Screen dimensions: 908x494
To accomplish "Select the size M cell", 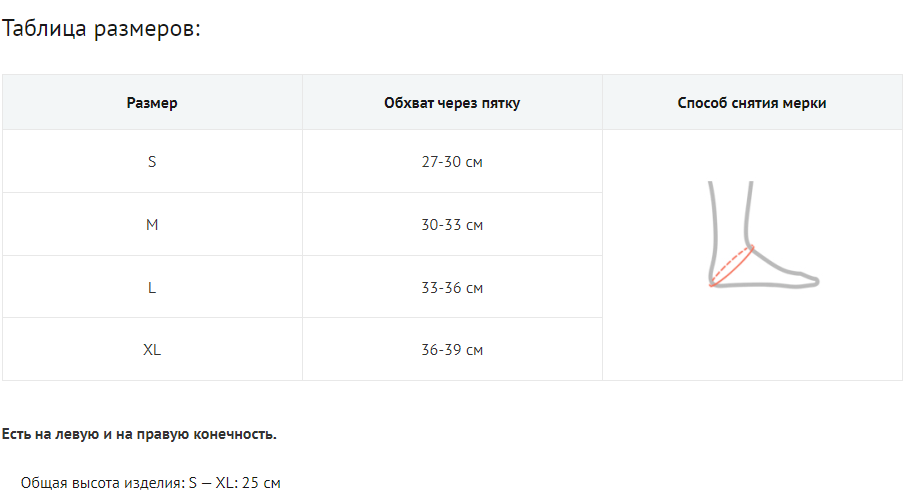I will coord(152,225).
